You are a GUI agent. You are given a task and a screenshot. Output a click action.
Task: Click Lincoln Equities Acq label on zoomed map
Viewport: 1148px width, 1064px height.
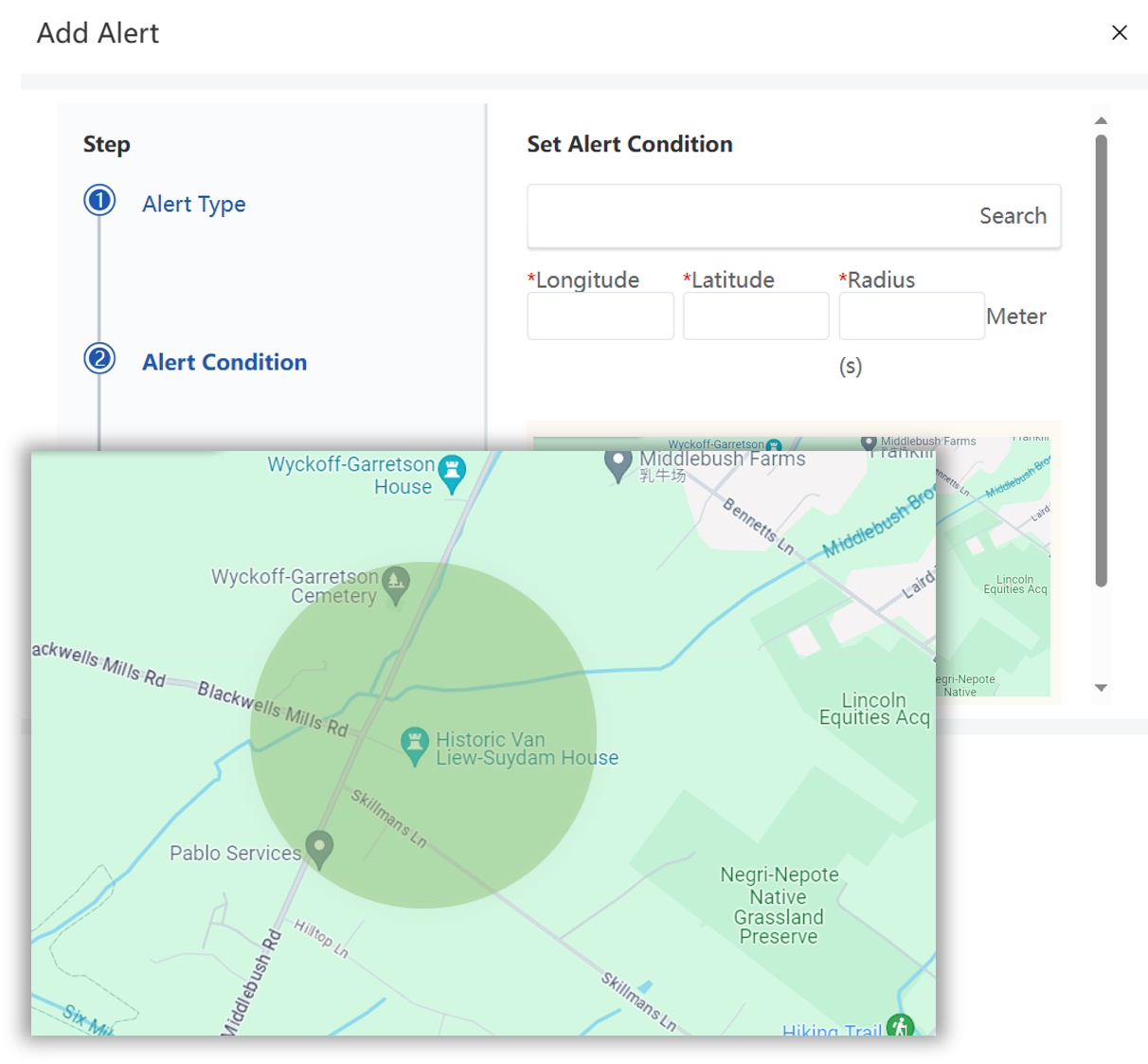pos(874,709)
